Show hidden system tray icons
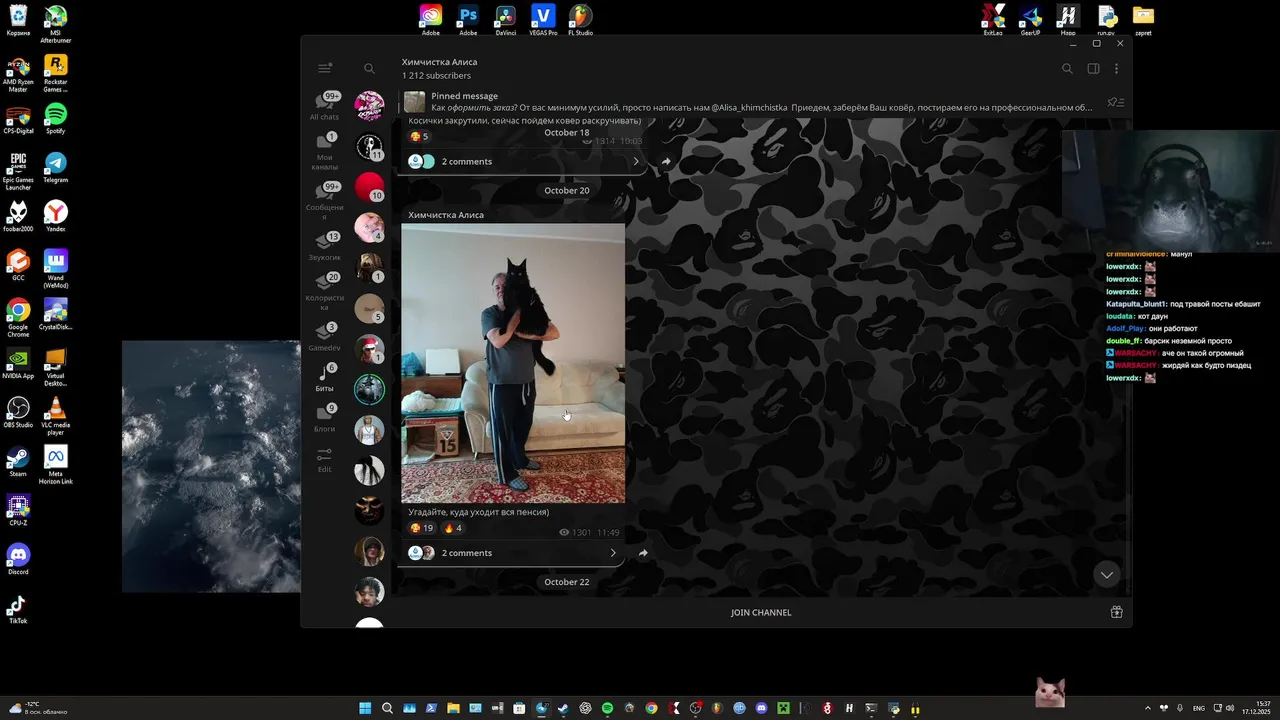The height and width of the screenshot is (720, 1280). 1148,708
